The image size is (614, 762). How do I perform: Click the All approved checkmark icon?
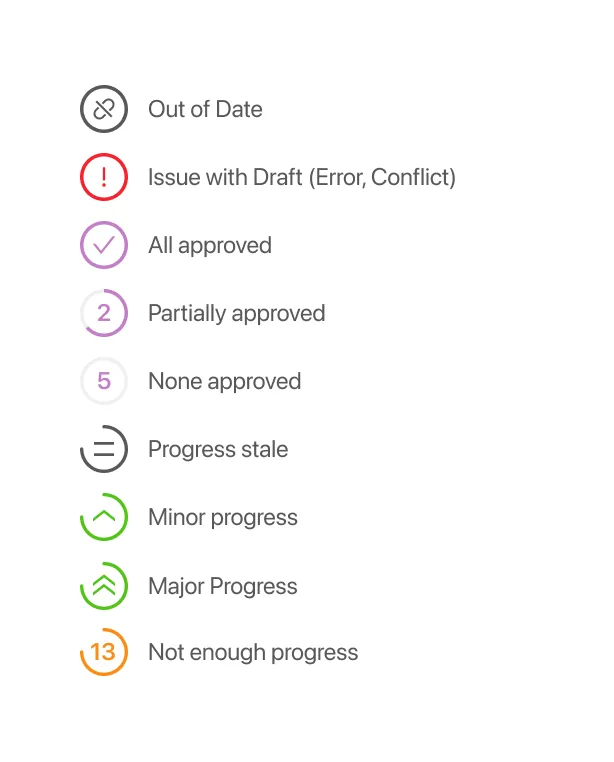(104, 245)
